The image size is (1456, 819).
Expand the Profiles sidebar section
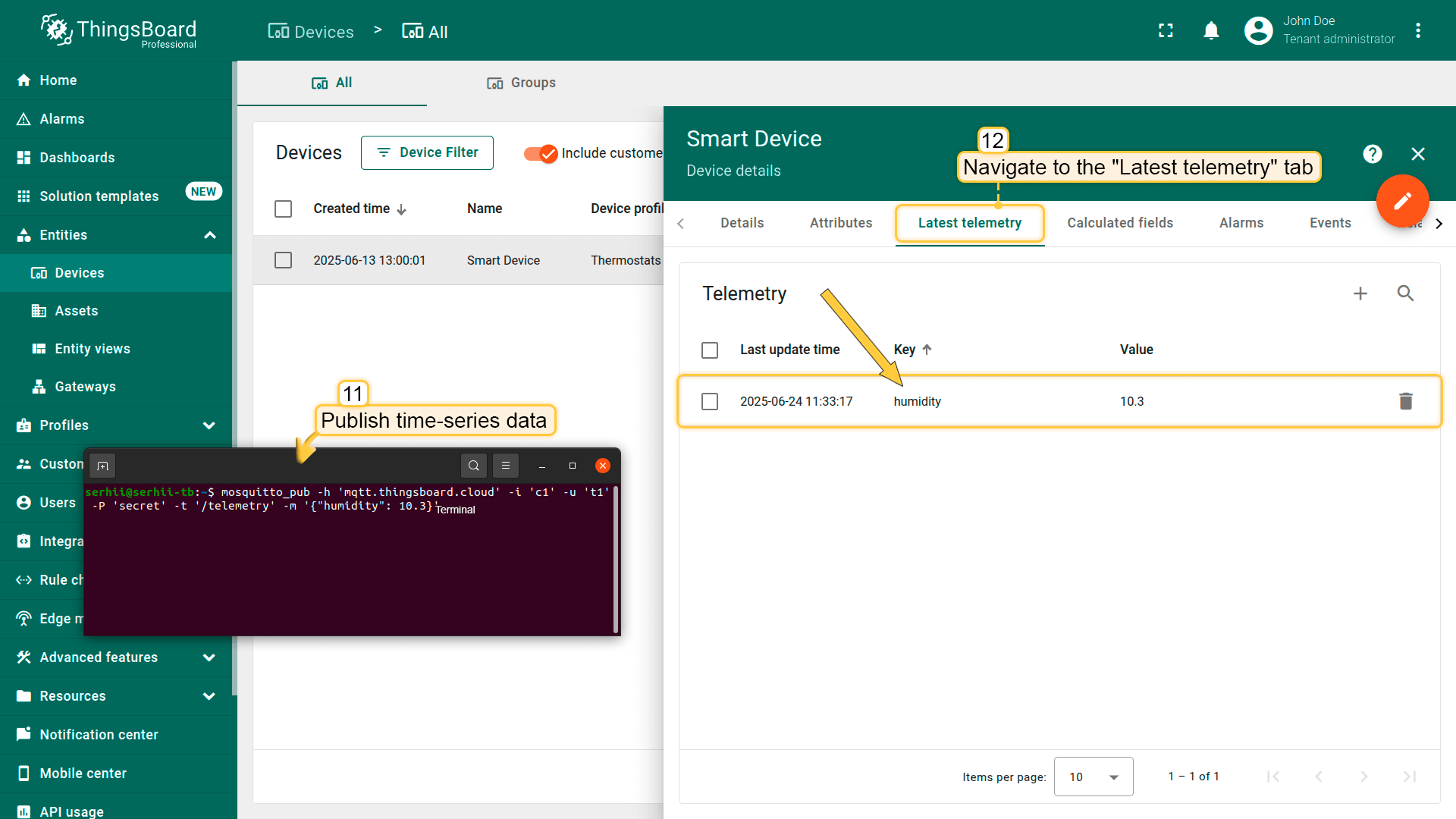coord(209,425)
